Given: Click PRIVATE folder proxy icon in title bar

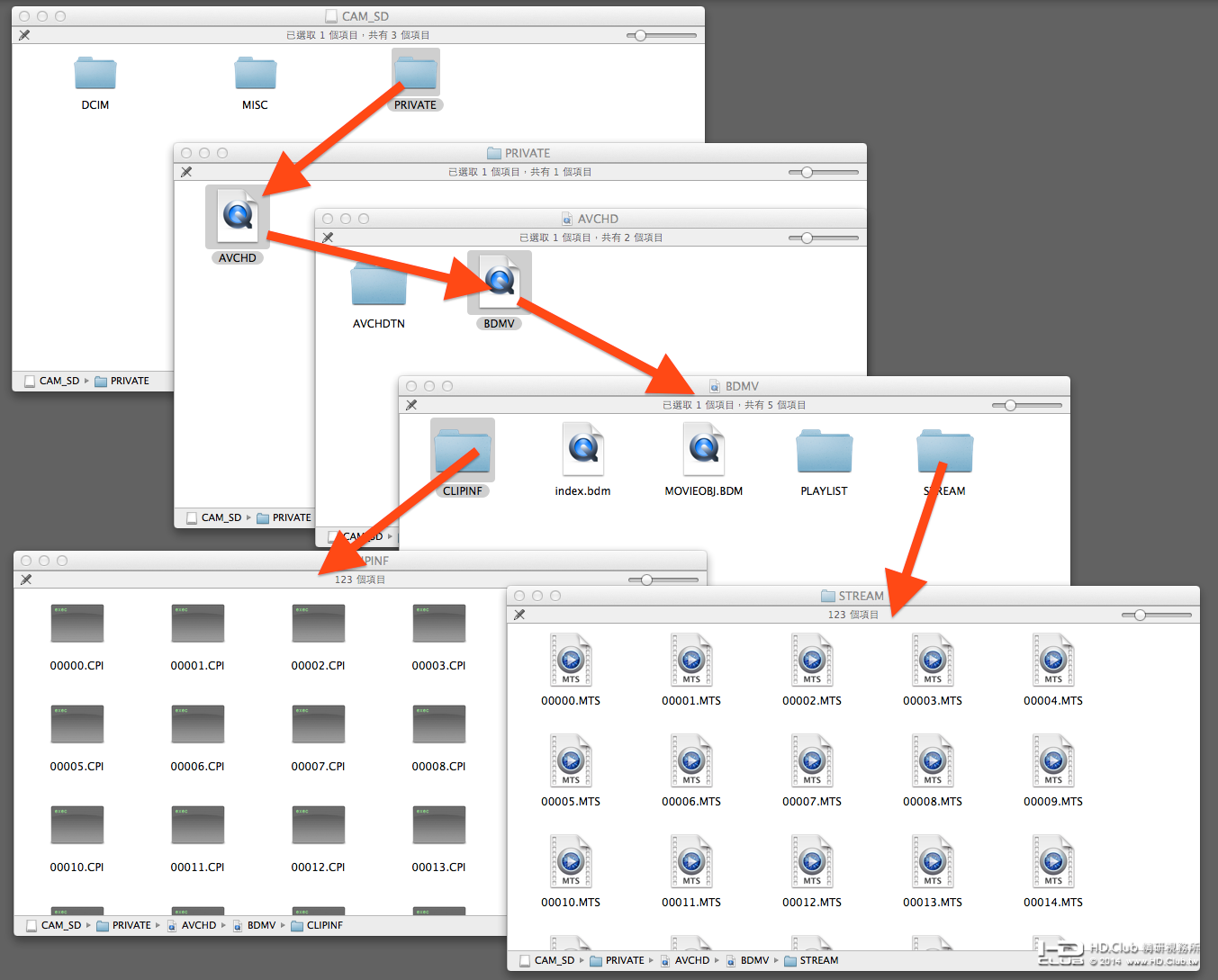Looking at the screenshot, I should click(494, 153).
